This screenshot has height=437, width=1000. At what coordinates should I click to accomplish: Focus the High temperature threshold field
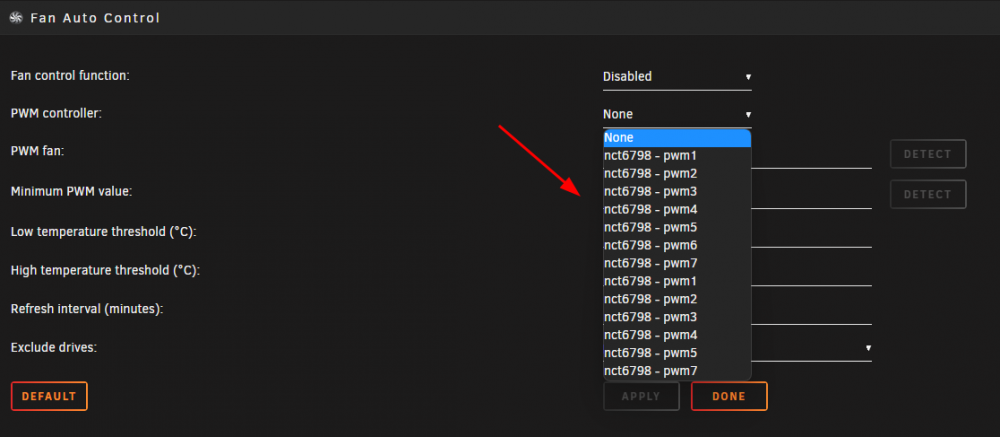(812, 272)
